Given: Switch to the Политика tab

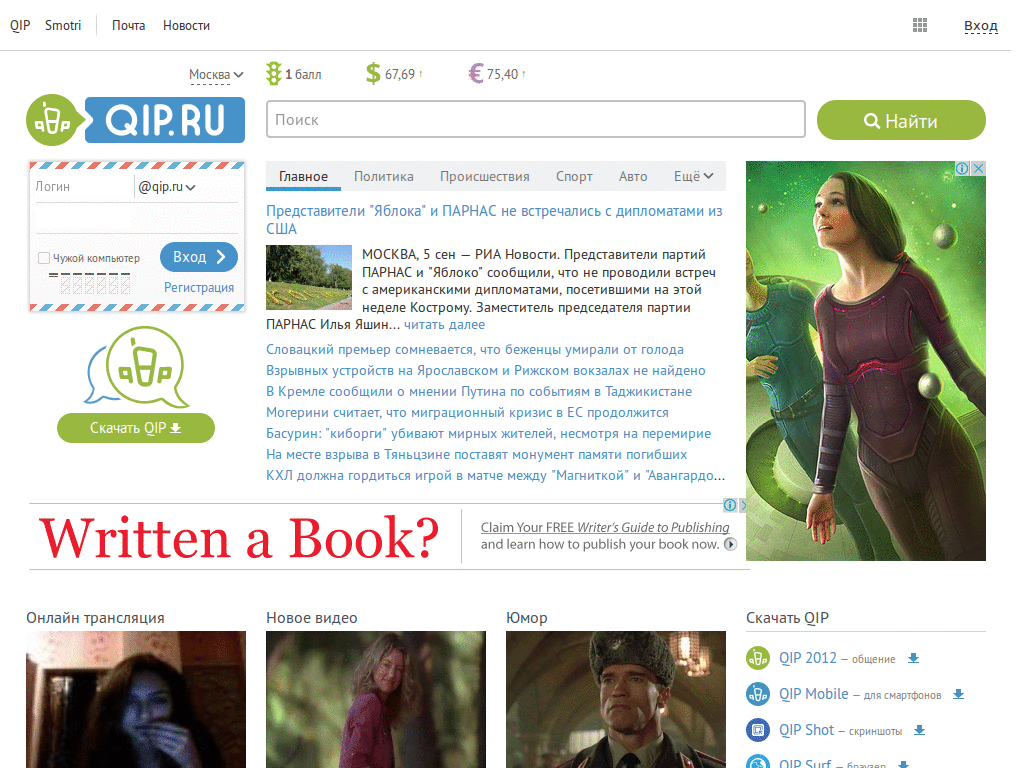Looking at the screenshot, I should [384, 176].
